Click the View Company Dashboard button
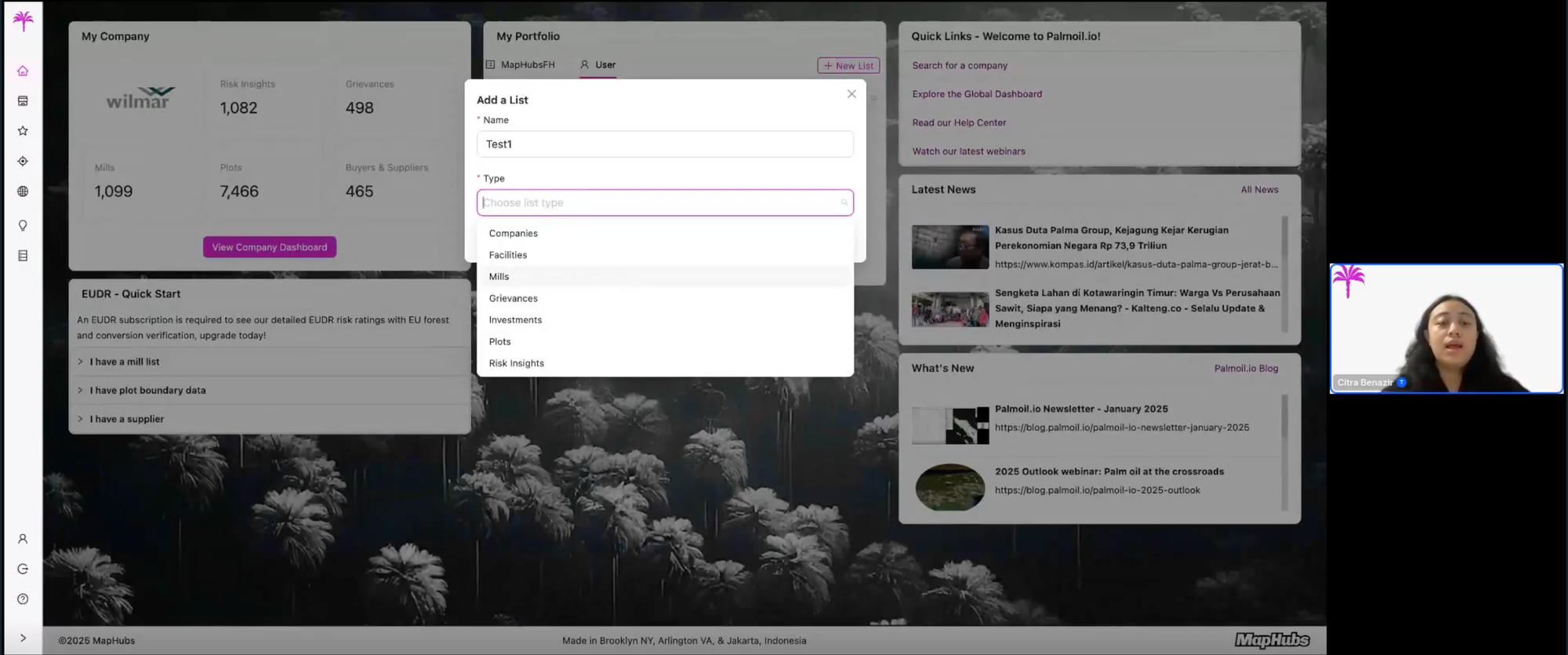 [x=270, y=247]
